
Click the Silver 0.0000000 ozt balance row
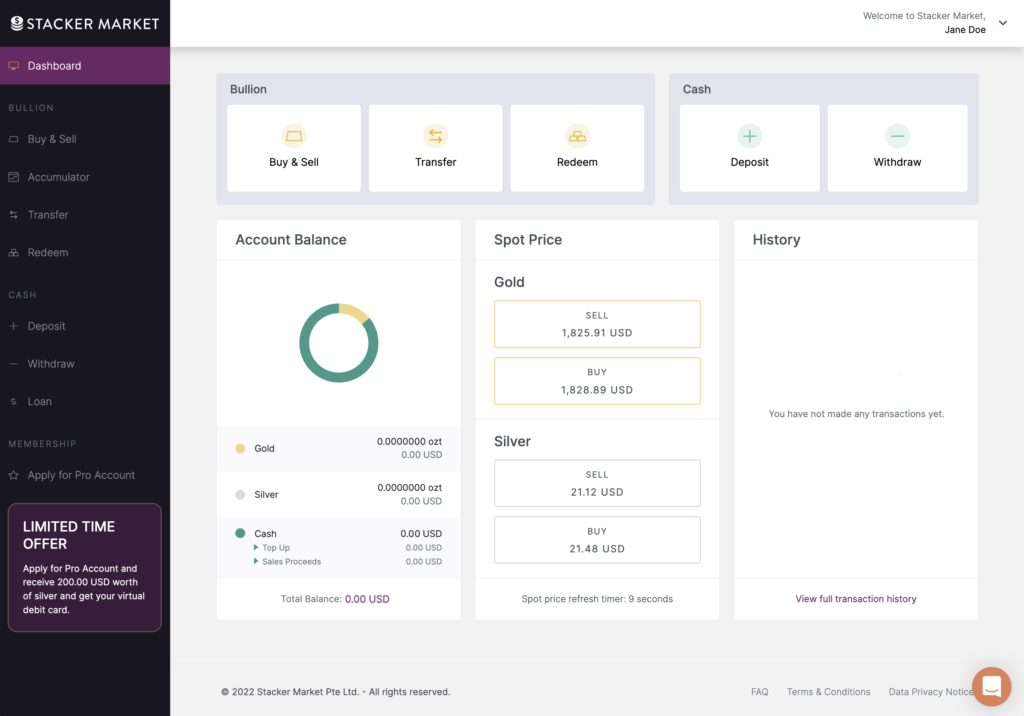339,495
